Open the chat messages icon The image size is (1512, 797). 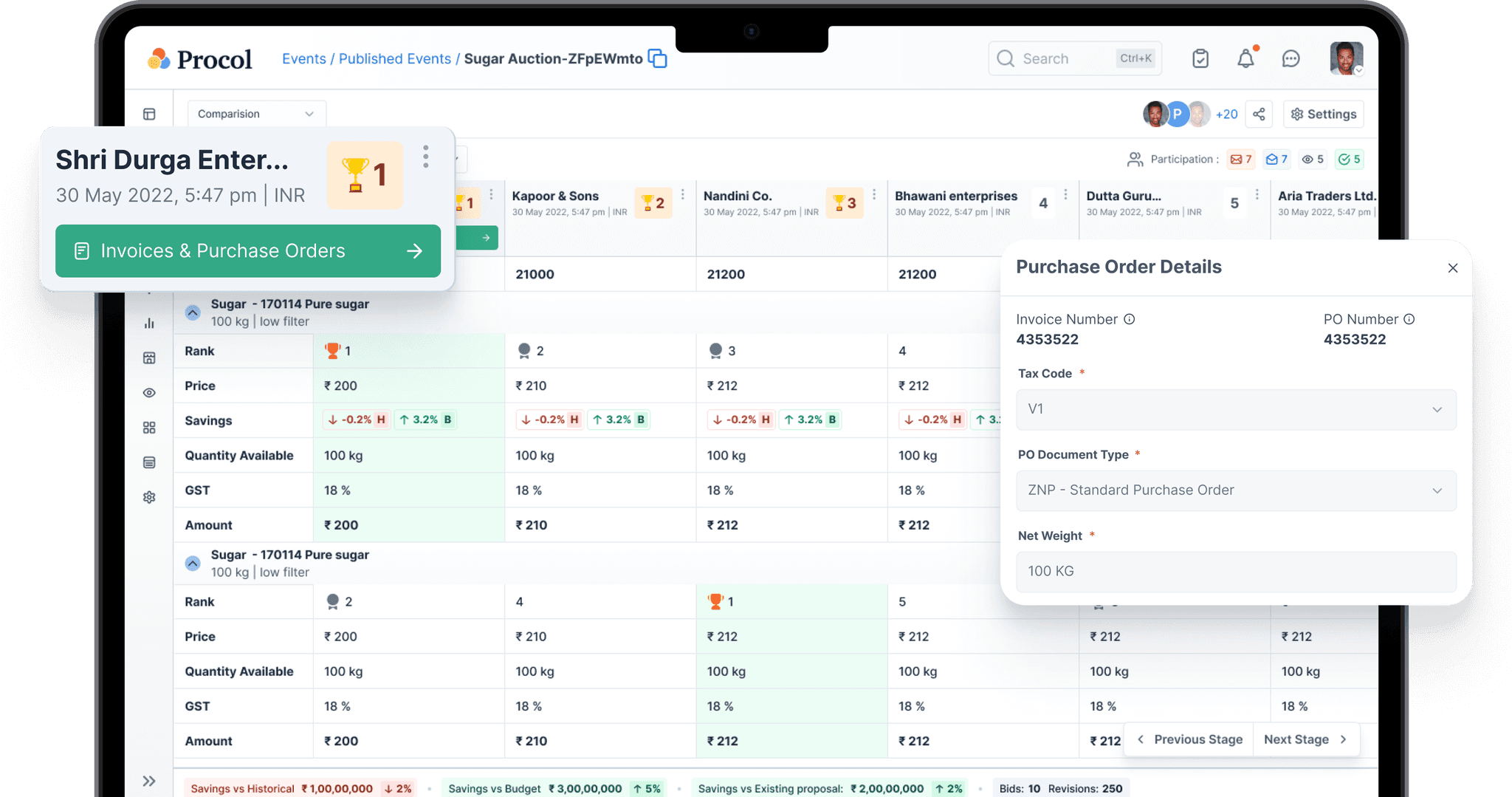tap(1291, 58)
